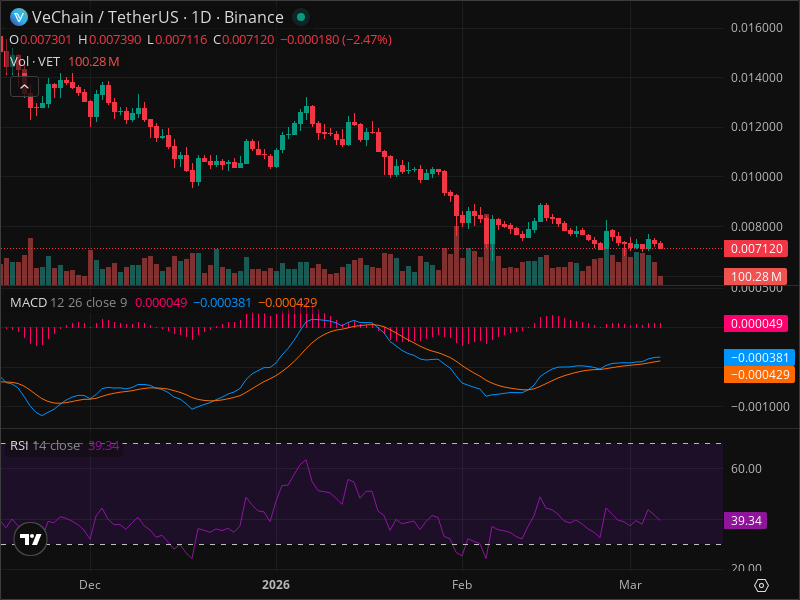Click the −0.001000 MACD scale label
Viewport: 800px width, 600px height.
pos(760,407)
